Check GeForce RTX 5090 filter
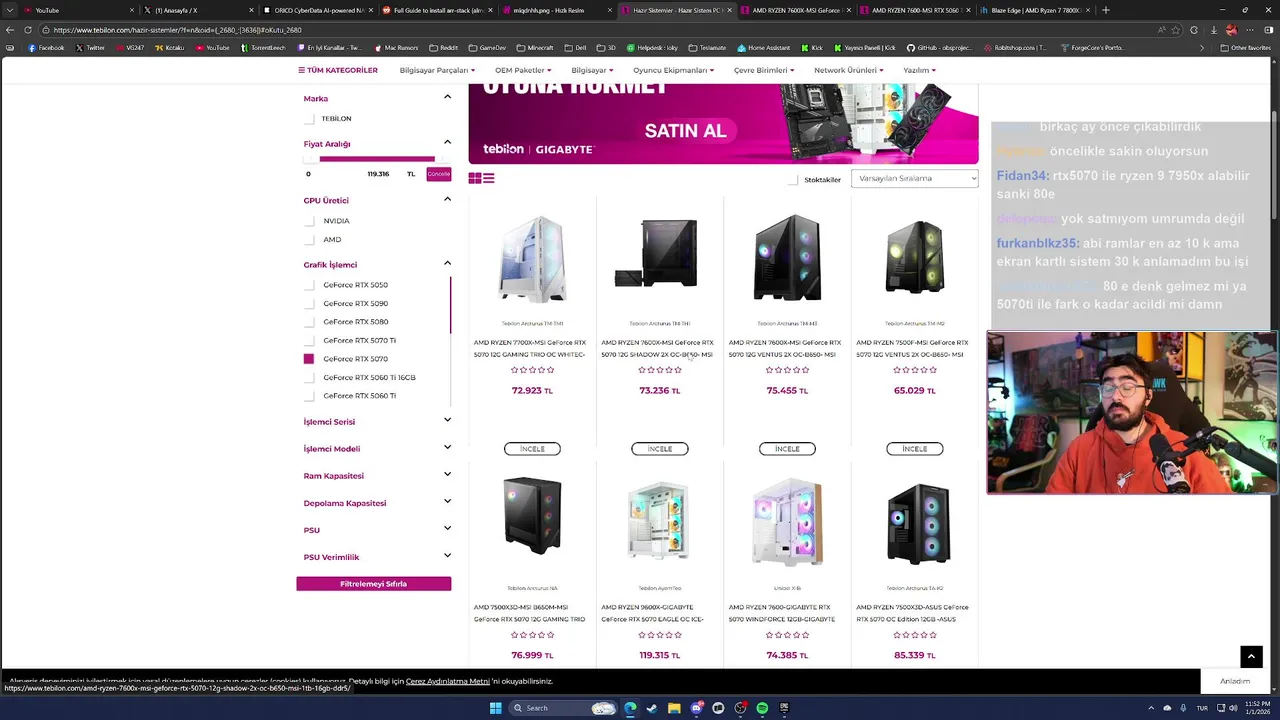The image size is (1280, 720). (x=309, y=303)
